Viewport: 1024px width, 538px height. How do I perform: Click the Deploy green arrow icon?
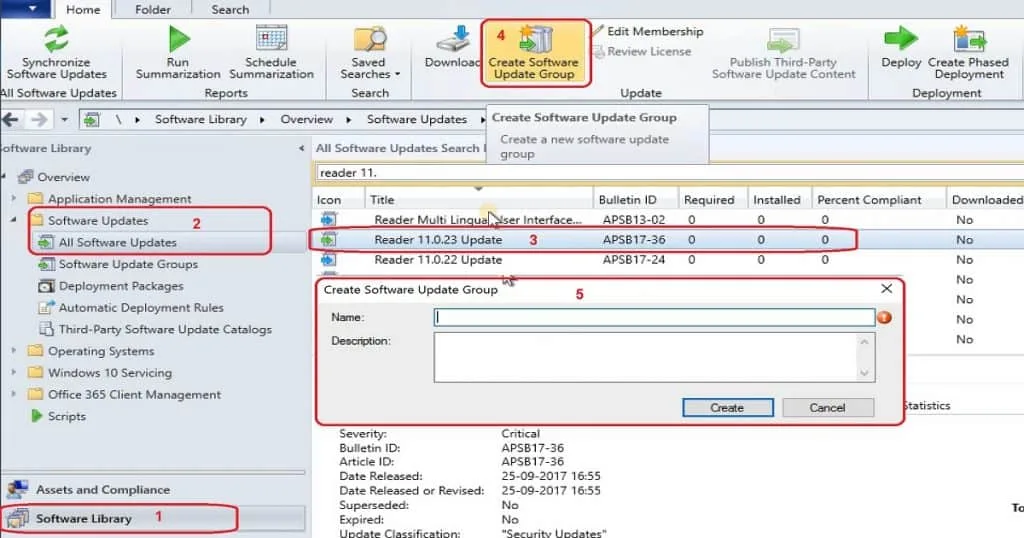tap(901, 40)
